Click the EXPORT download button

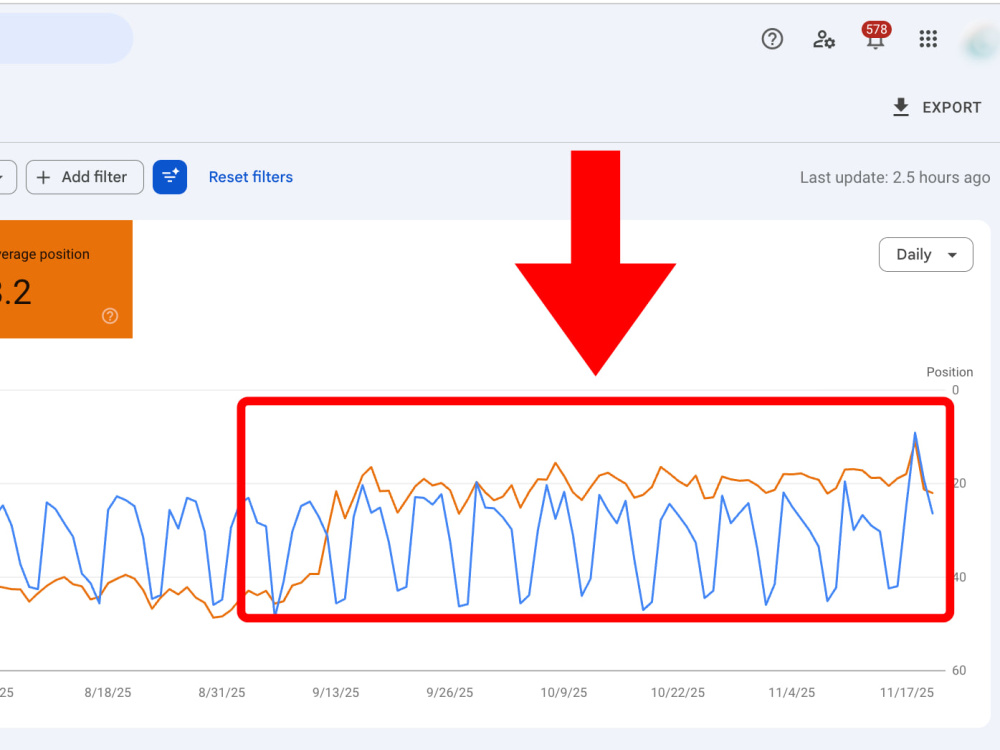pos(936,107)
